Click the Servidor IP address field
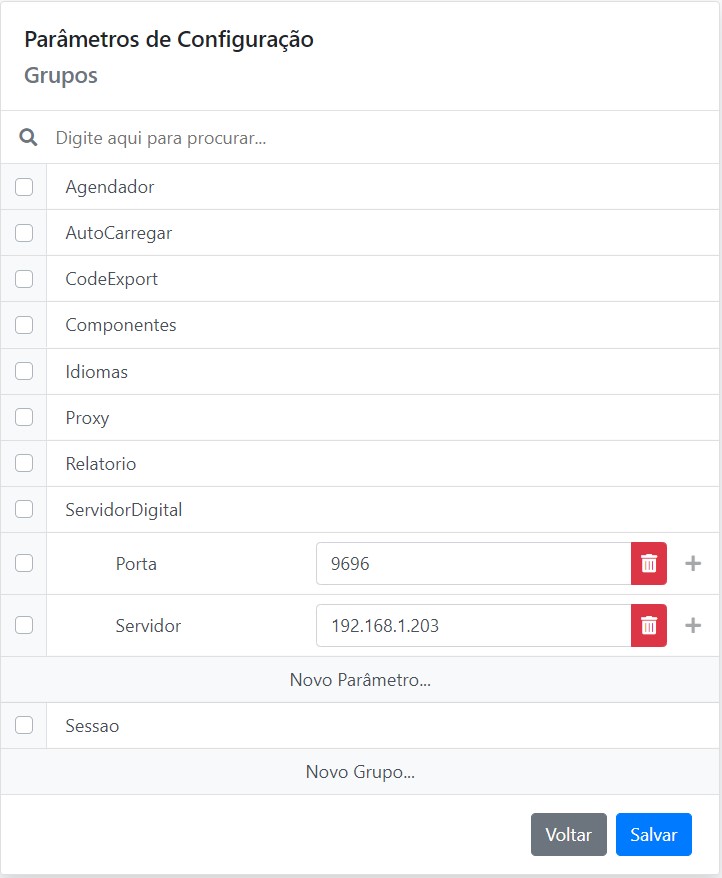The image size is (722, 878). [472, 626]
